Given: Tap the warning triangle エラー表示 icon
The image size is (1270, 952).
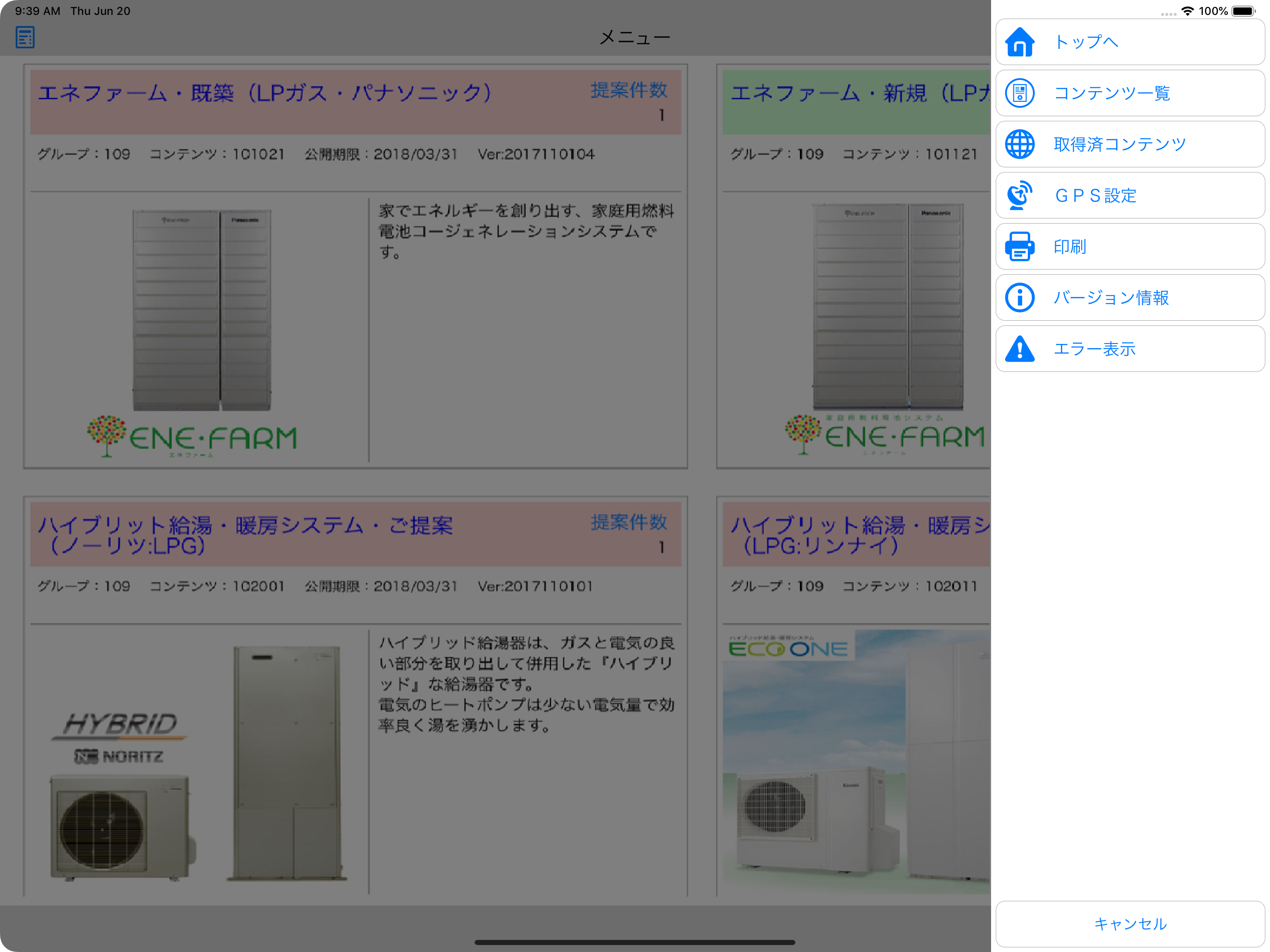Looking at the screenshot, I should coord(1020,349).
